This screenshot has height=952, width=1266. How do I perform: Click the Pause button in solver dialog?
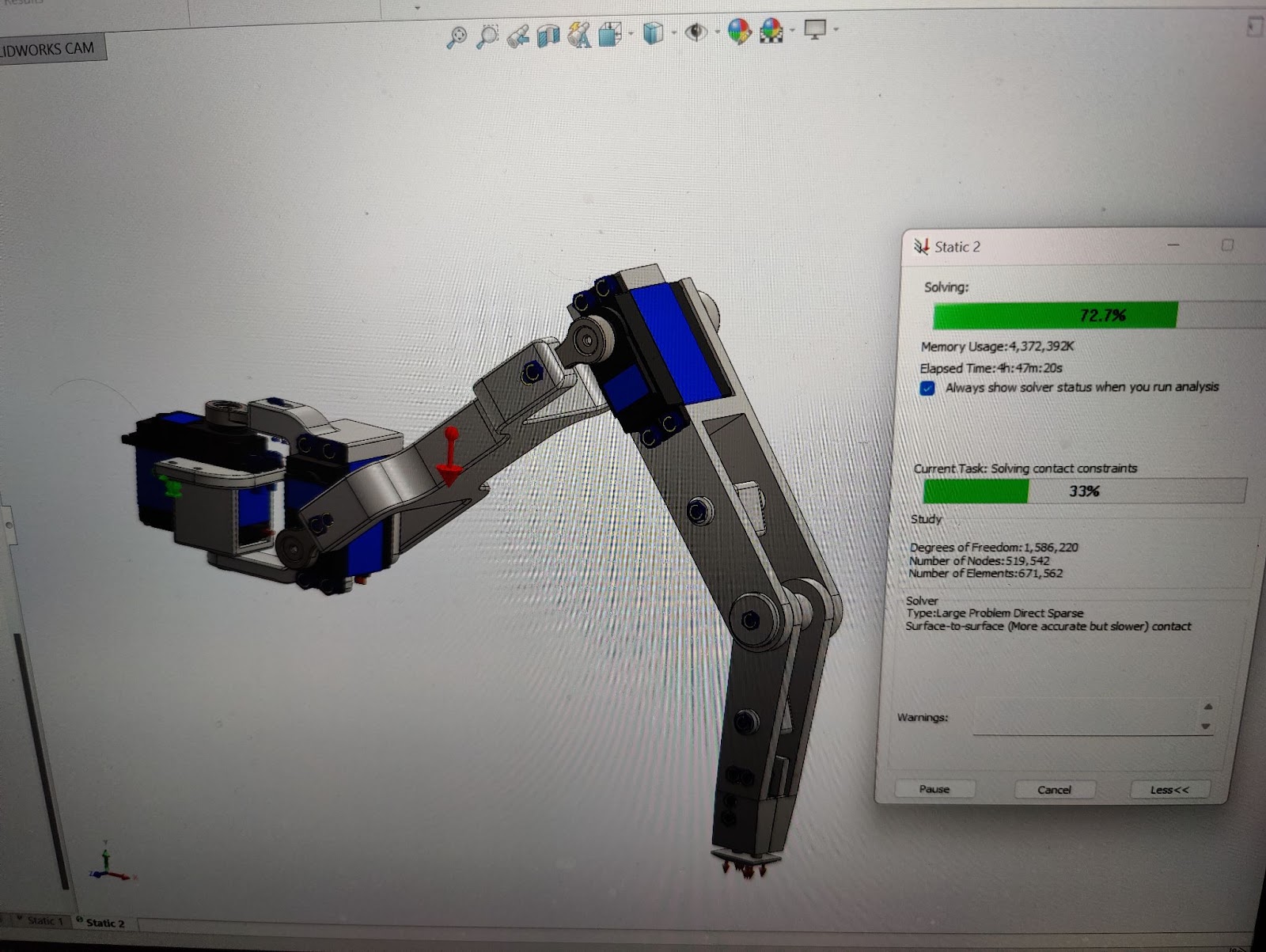pyautogui.click(x=934, y=789)
